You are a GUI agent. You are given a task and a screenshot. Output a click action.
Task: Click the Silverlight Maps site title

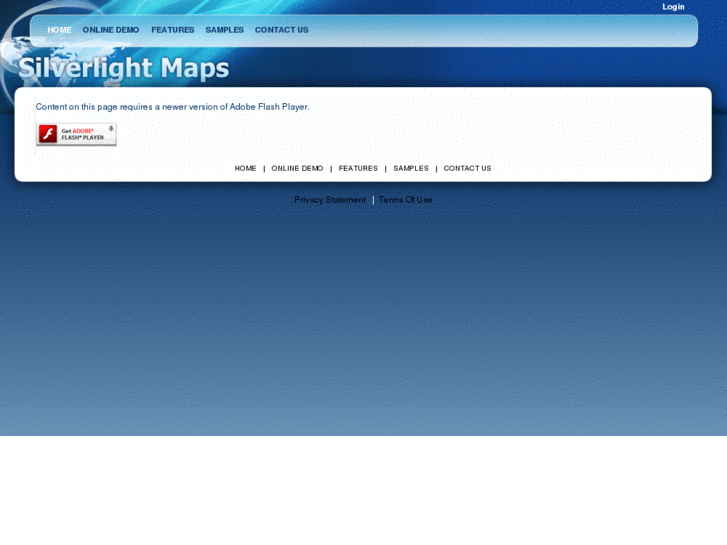[x=124, y=68]
